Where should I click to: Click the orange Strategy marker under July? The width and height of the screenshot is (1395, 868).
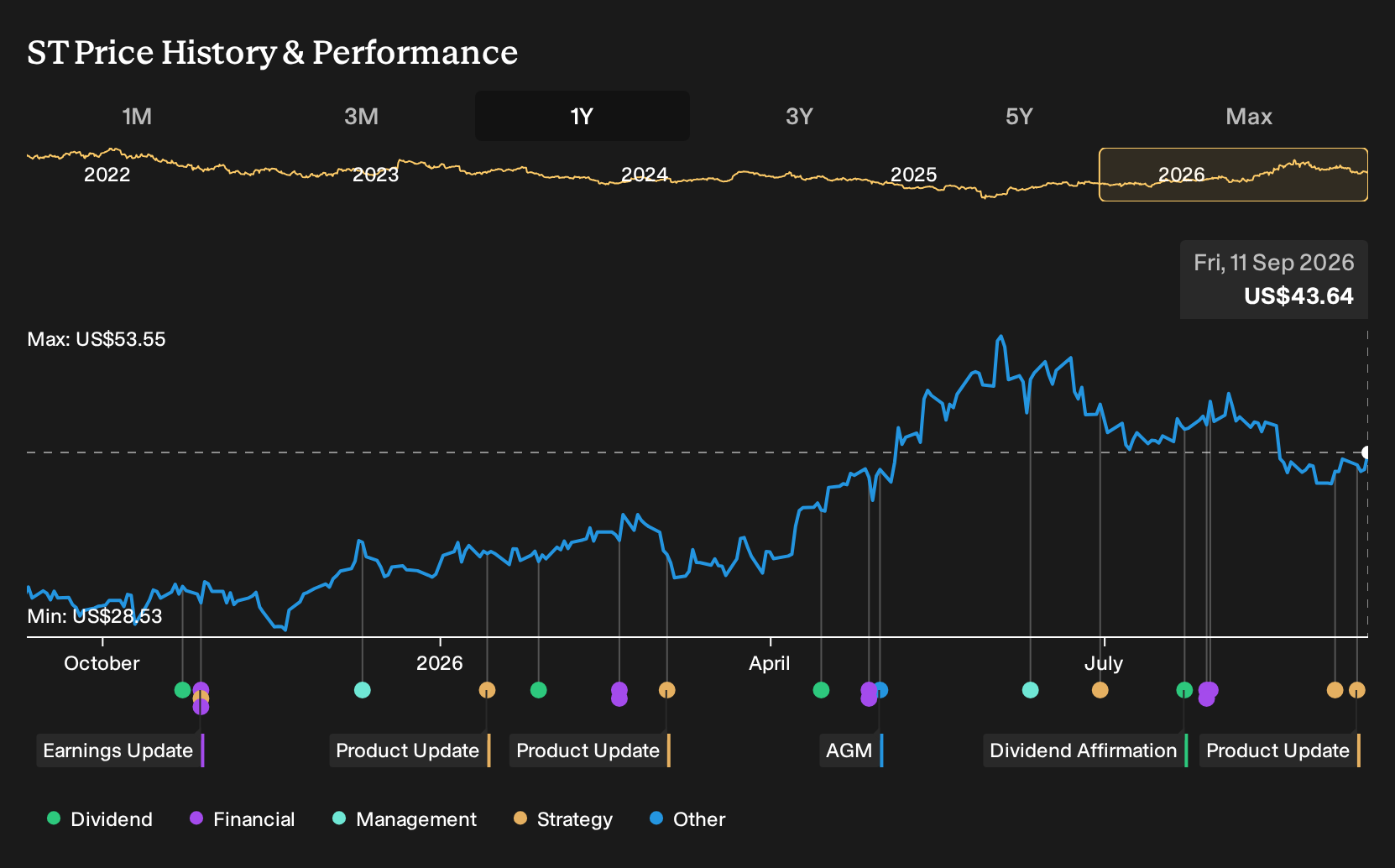(1100, 690)
